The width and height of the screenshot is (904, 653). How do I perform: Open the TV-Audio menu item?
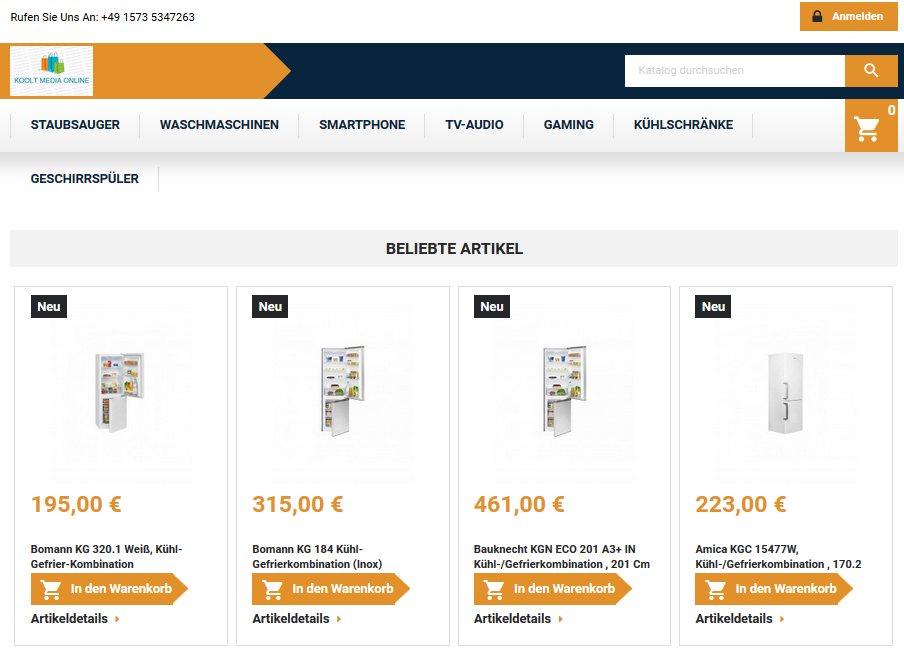pyautogui.click(x=474, y=124)
